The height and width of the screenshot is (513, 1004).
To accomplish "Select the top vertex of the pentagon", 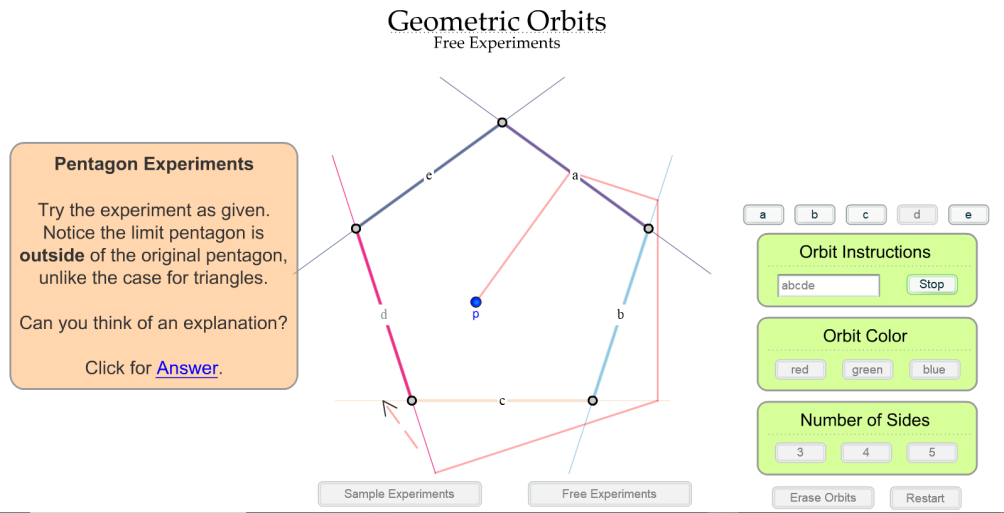I will pos(502,122).
